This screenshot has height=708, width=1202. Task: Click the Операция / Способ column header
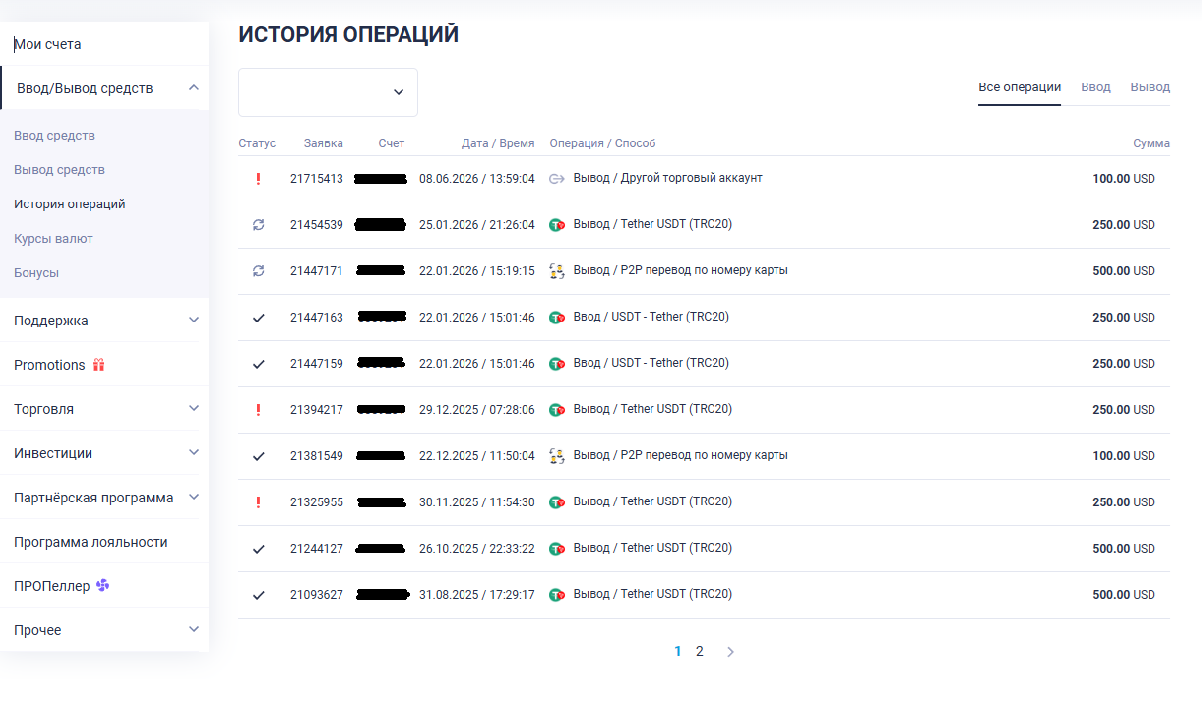[602, 143]
